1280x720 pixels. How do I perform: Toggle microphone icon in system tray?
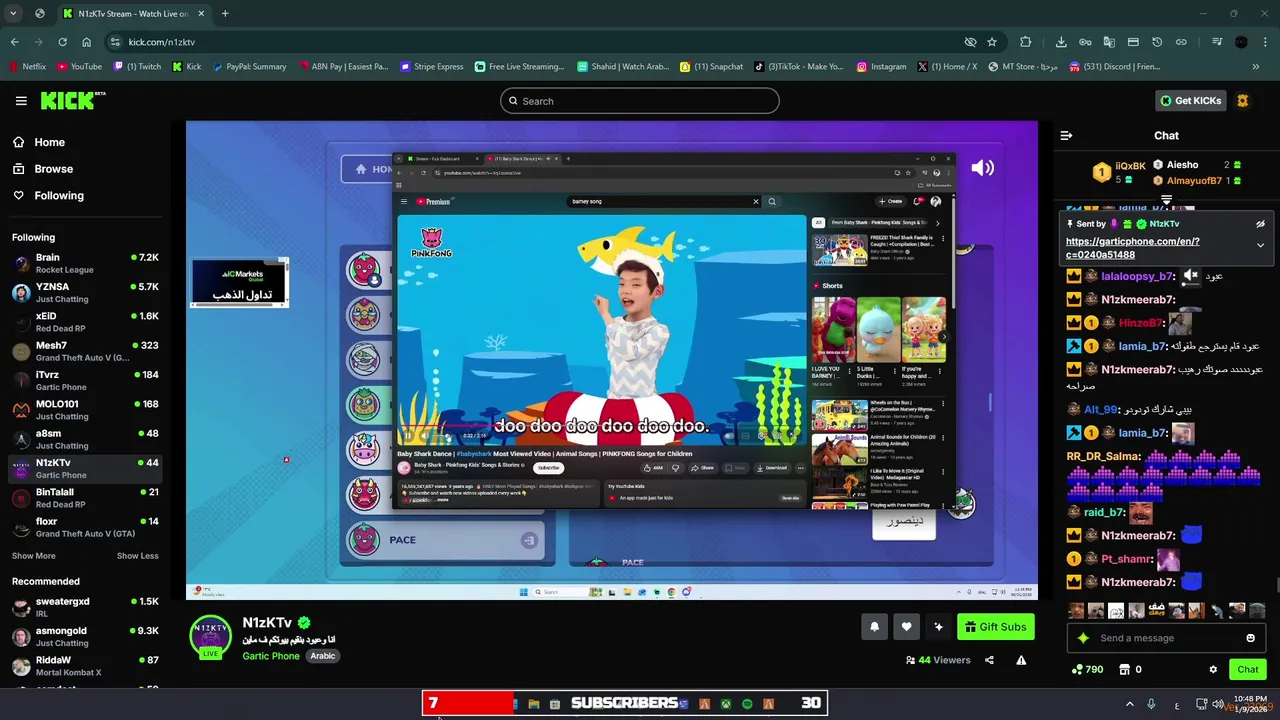tap(1151, 704)
